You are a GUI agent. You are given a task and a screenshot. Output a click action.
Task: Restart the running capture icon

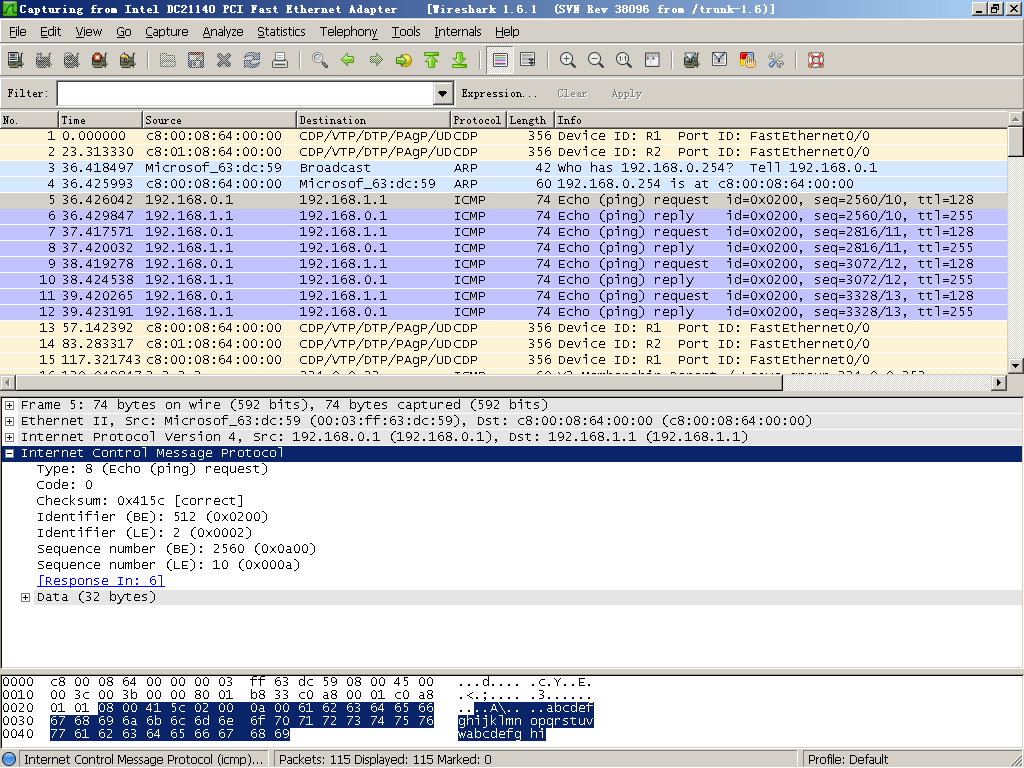tap(128, 61)
